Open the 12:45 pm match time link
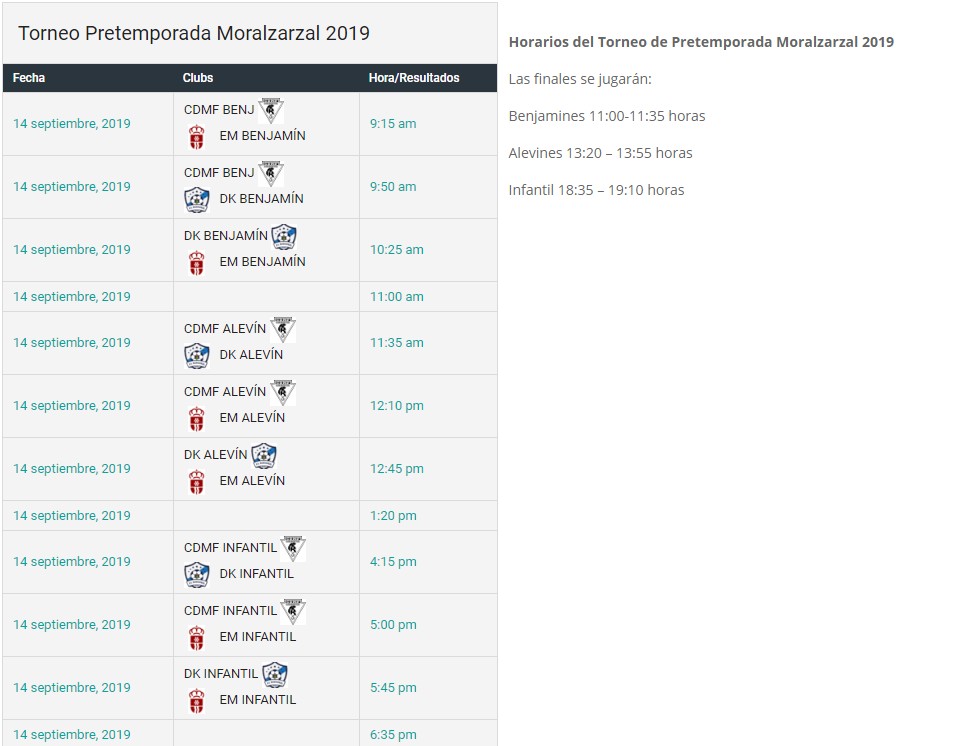Screen dimensions: 980x746 click(397, 469)
